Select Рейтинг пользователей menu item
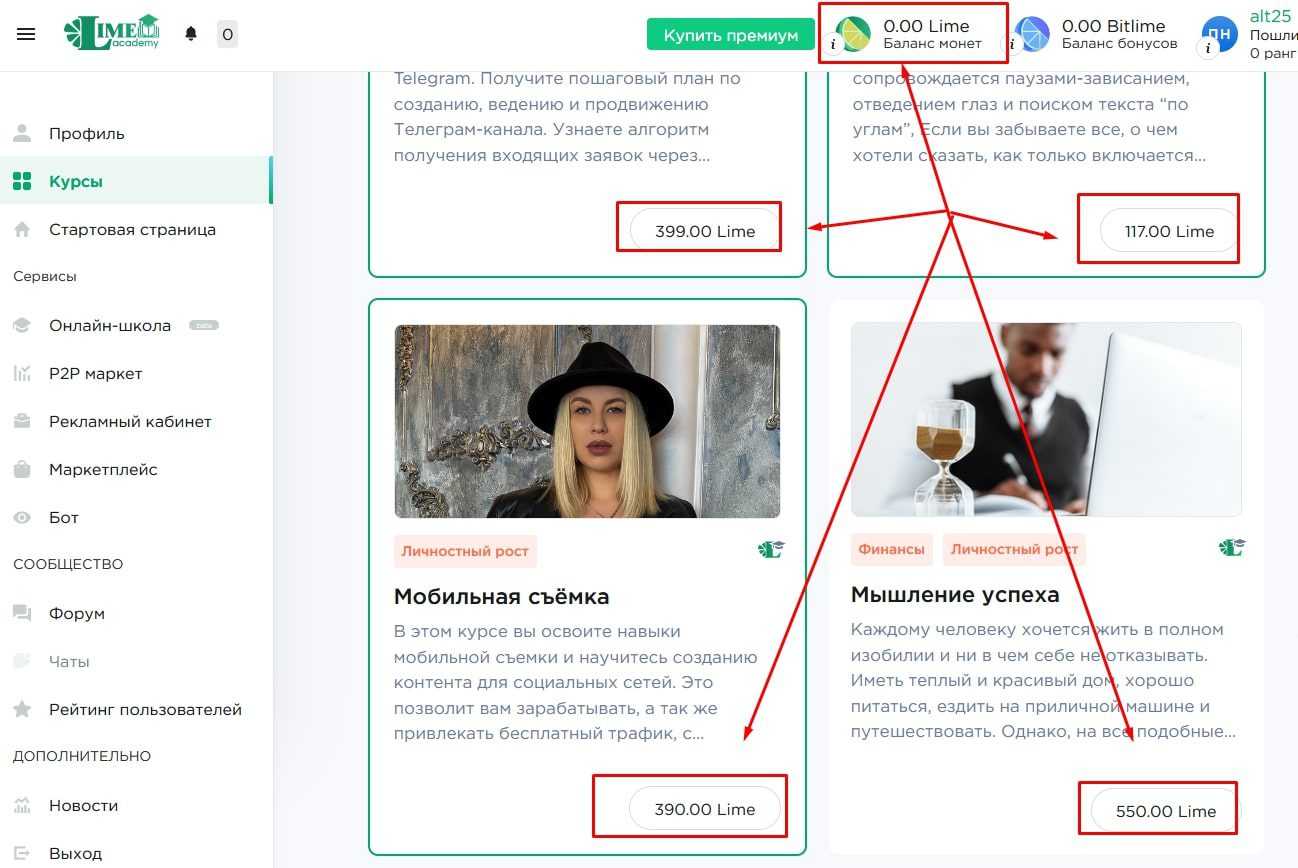Screen dimensions: 1298x868 tap(145, 709)
